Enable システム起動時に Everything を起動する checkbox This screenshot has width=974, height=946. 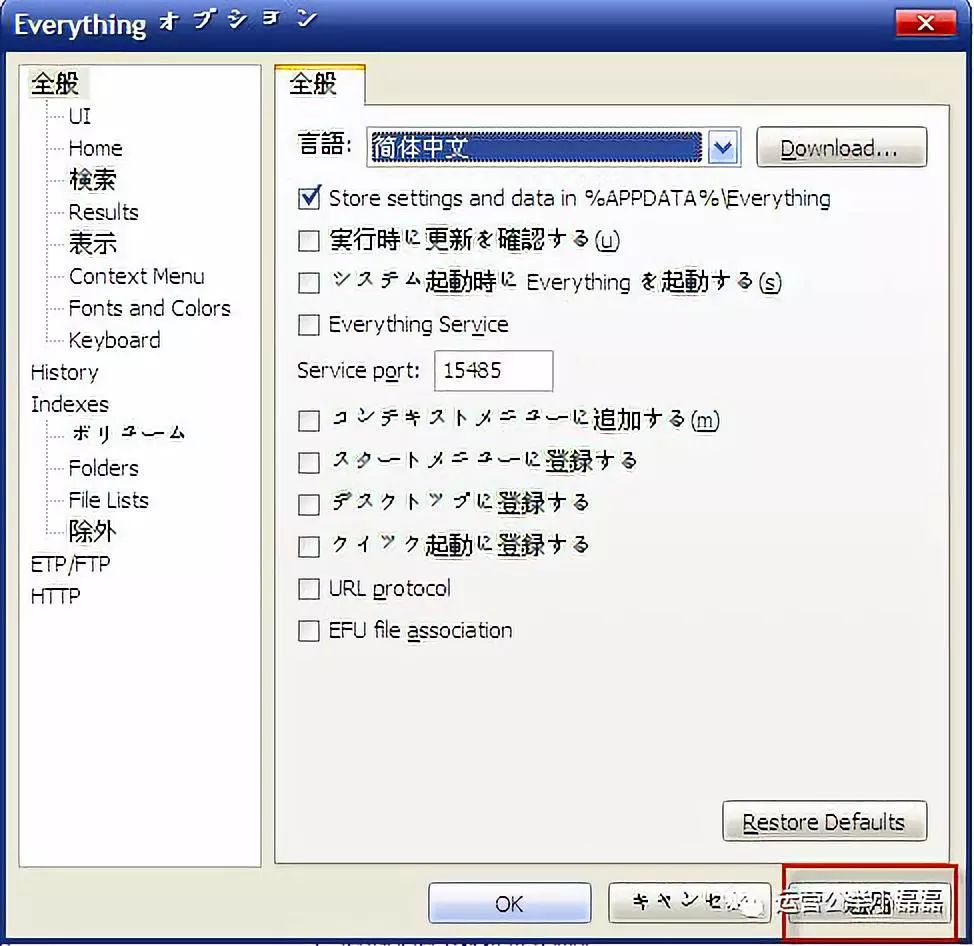(x=309, y=283)
